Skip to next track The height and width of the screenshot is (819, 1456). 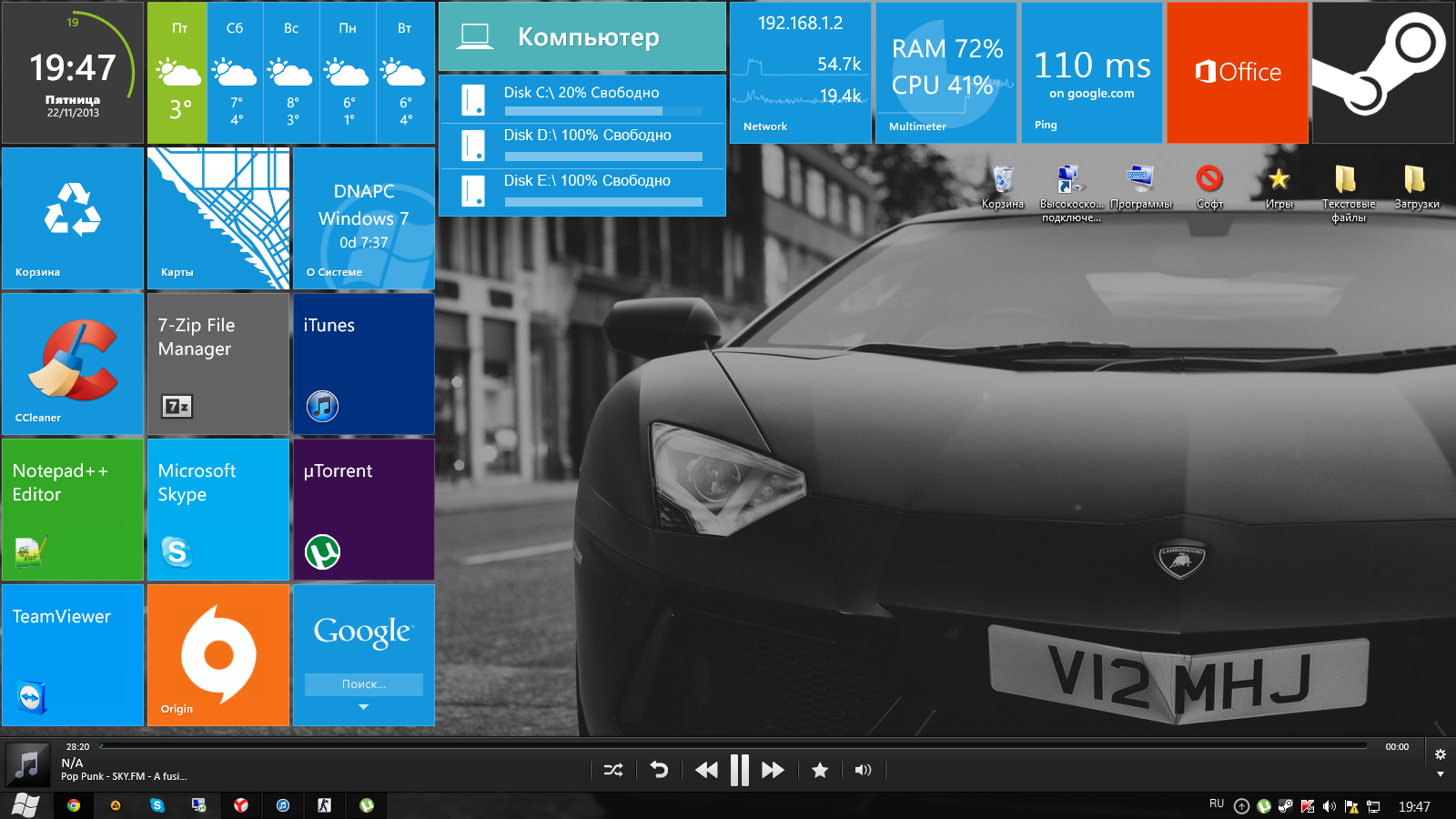pyautogui.click(x=773, y=770)
